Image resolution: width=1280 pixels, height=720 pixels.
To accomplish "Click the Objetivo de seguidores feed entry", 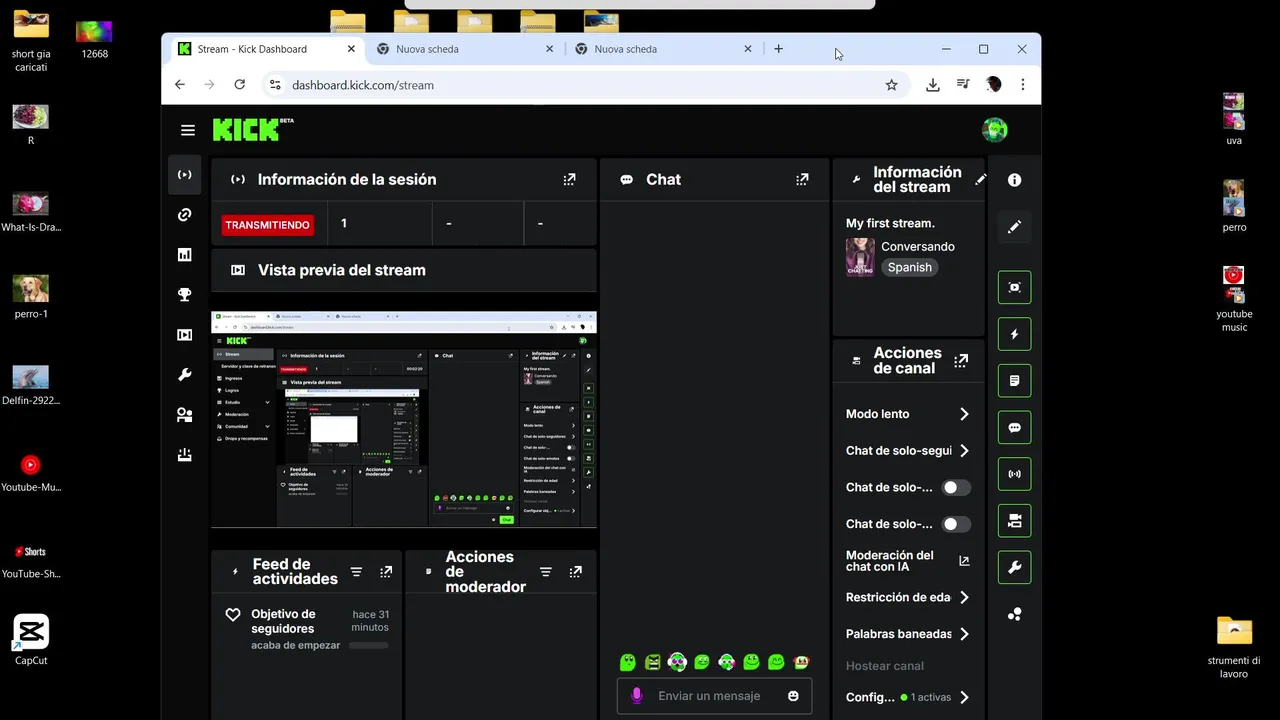I will click(x=305, y=629).
